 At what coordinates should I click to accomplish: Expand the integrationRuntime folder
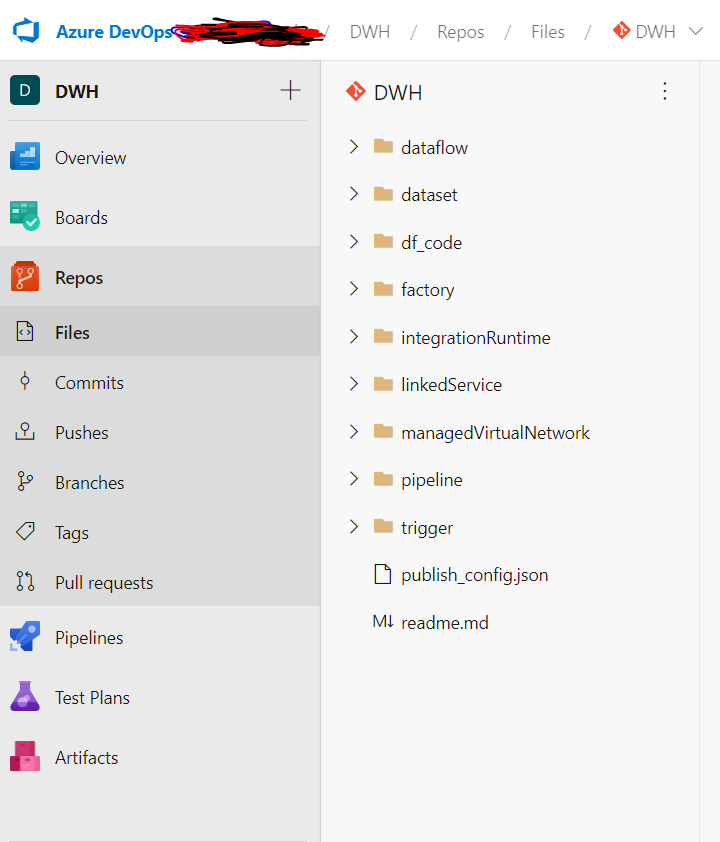(x=354, y=337)
